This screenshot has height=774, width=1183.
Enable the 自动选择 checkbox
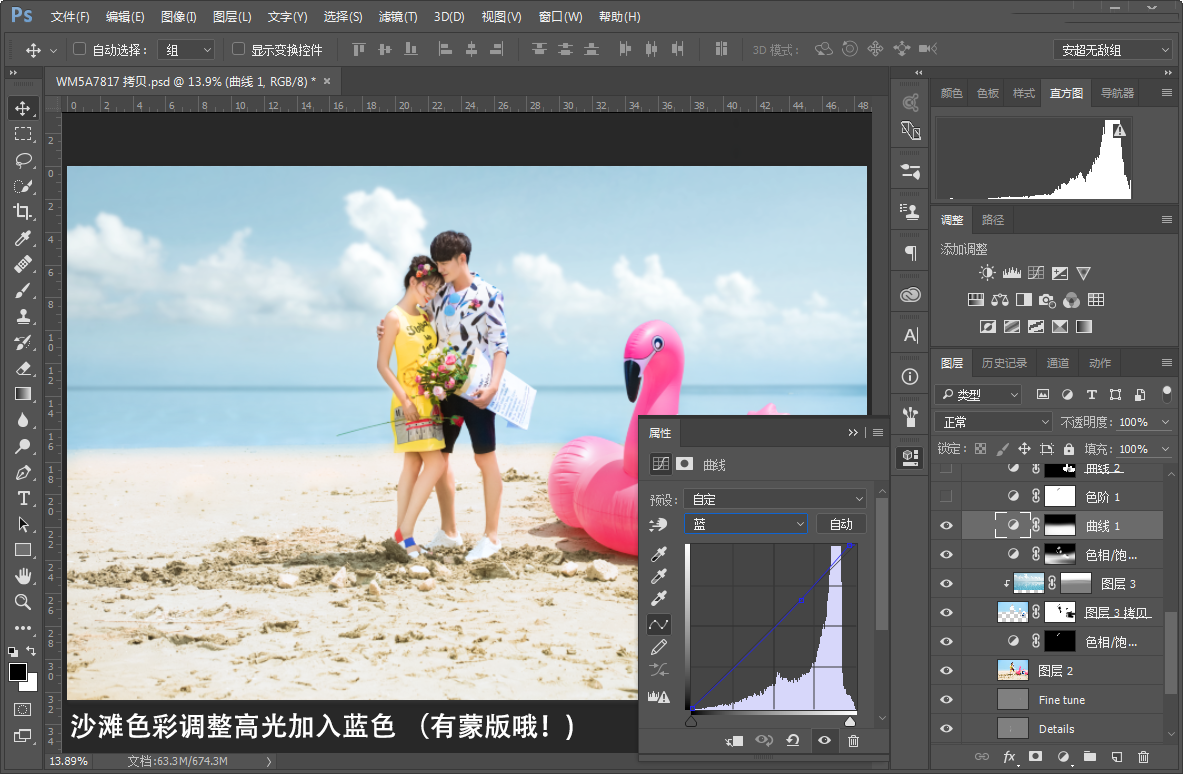(79, 49)
